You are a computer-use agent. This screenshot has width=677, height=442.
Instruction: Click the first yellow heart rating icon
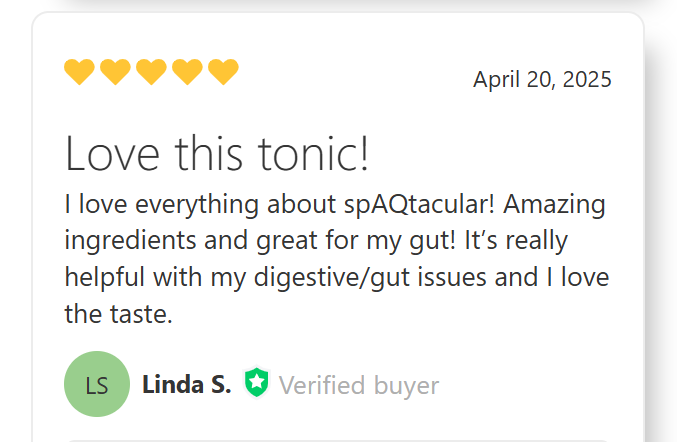click(79, 72)
